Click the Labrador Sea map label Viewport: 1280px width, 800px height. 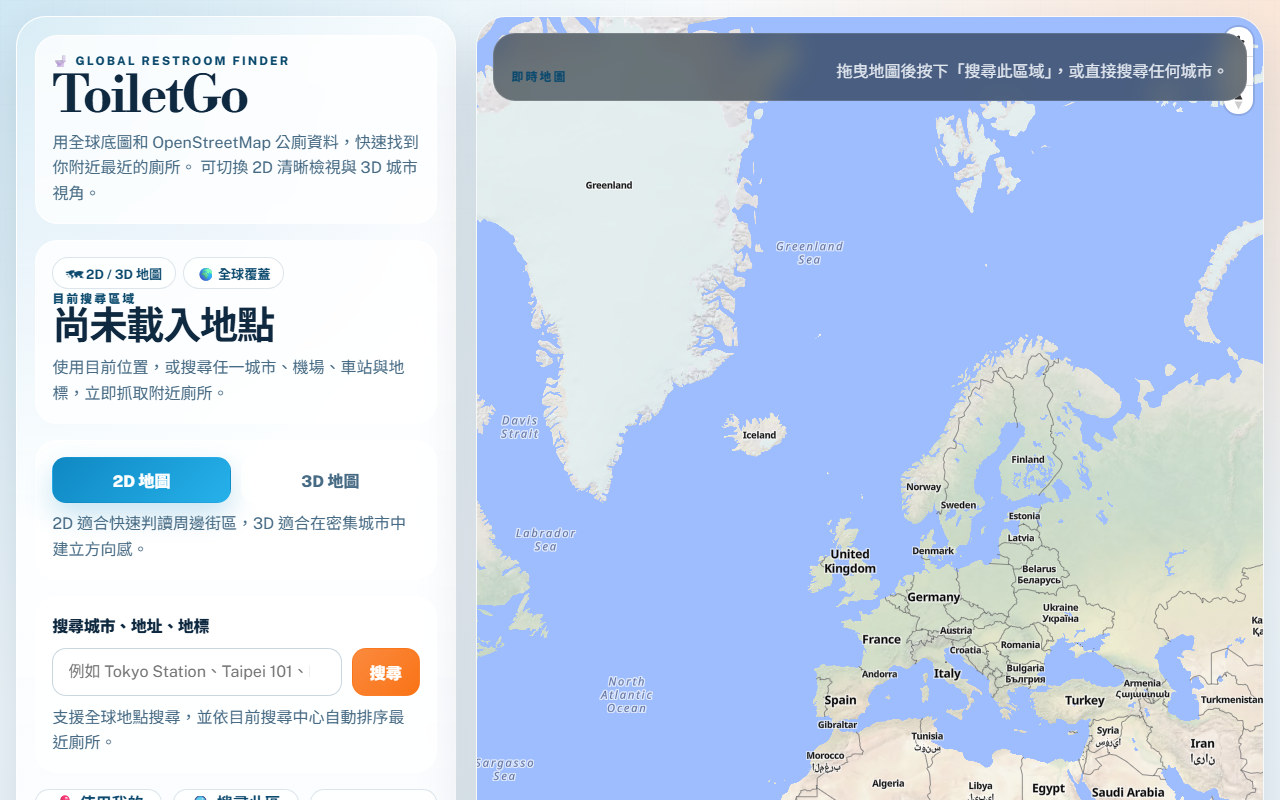pyautogui.click(x=546, y=540)
